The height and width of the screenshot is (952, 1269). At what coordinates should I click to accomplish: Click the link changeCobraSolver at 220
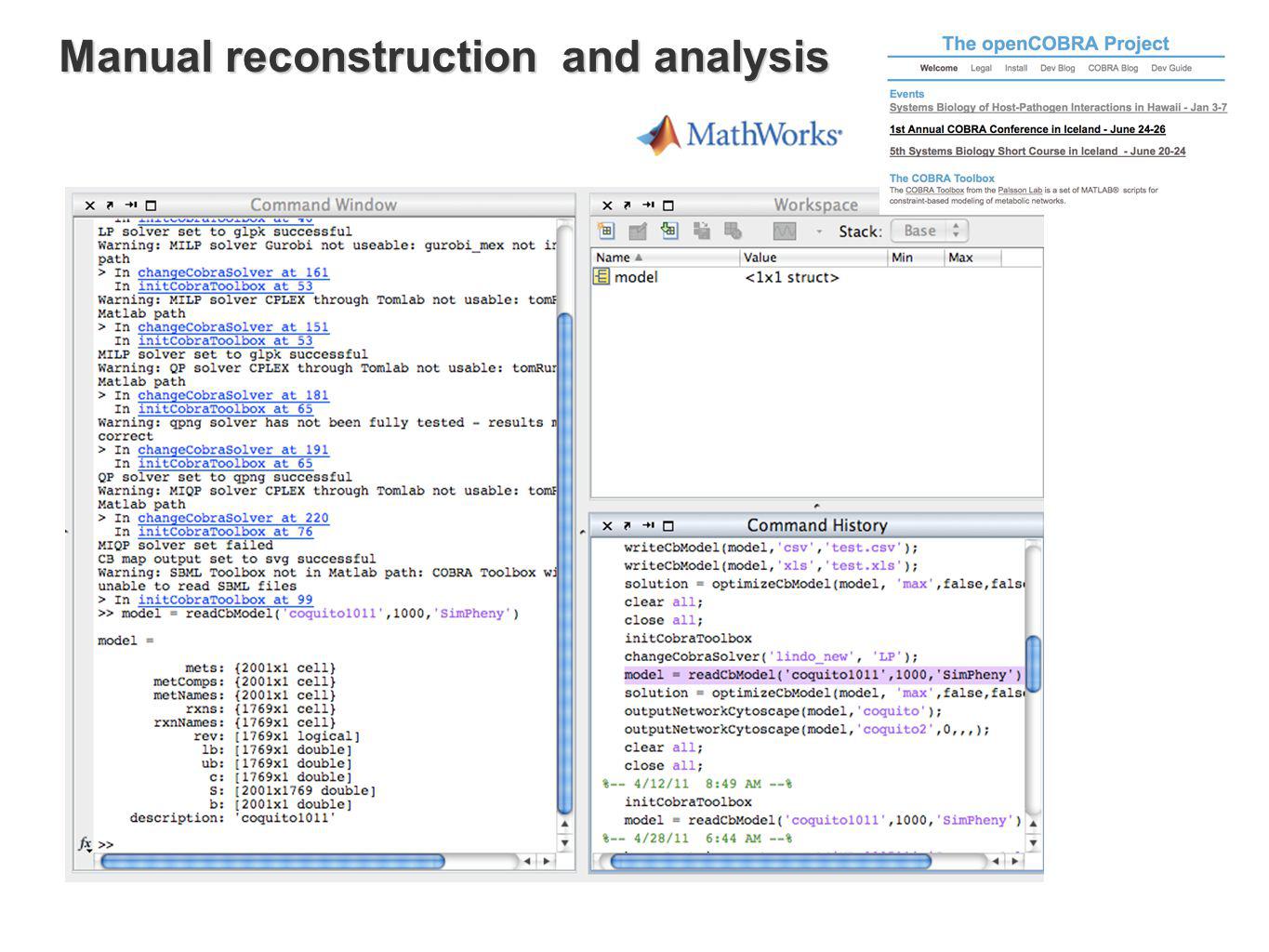pos(233,518)
